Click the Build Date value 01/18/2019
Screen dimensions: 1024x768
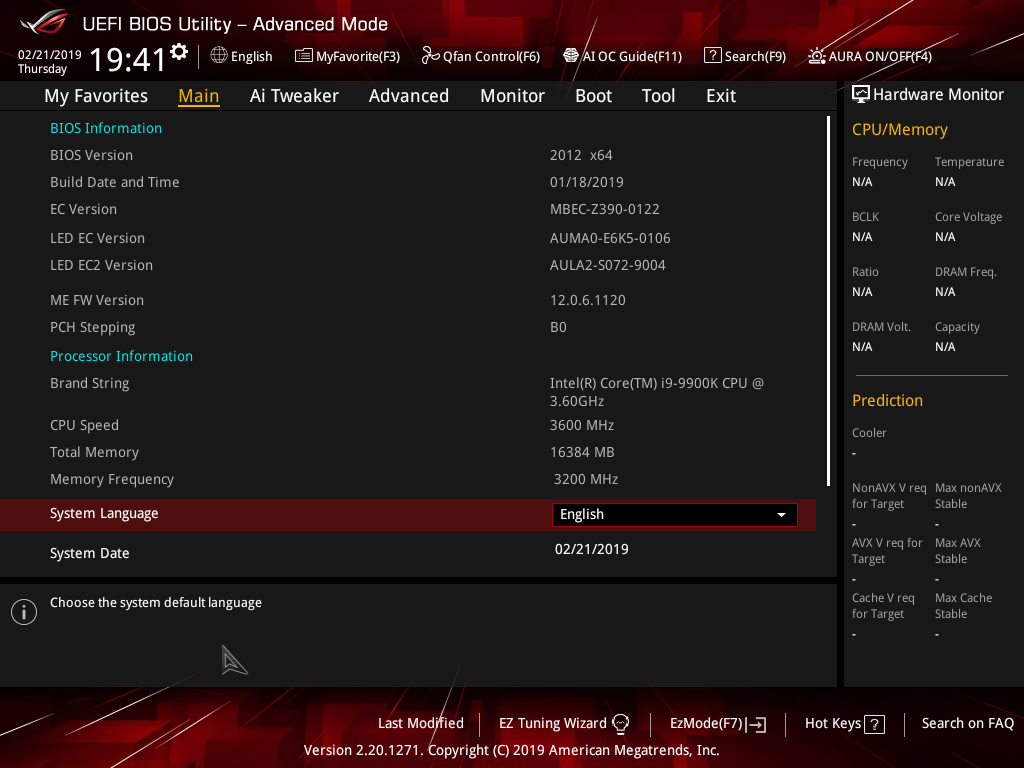click(586, 182)
